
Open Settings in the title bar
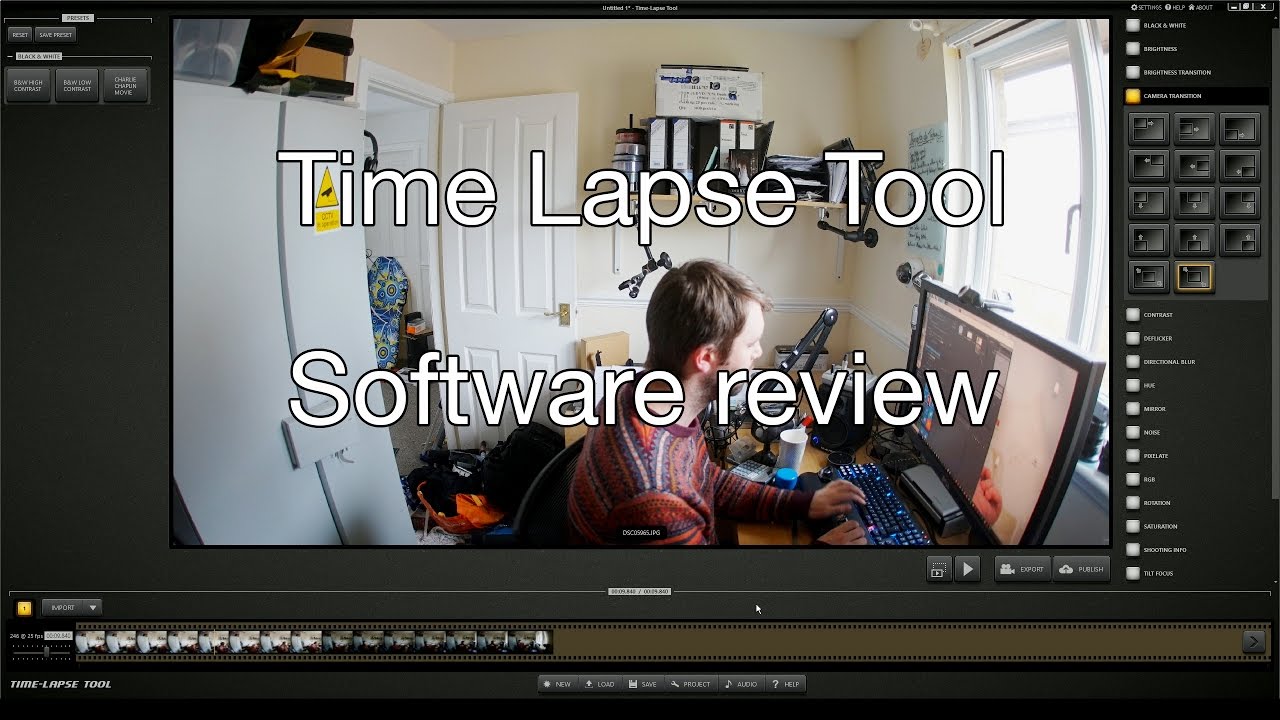[x=1147, y=7]
